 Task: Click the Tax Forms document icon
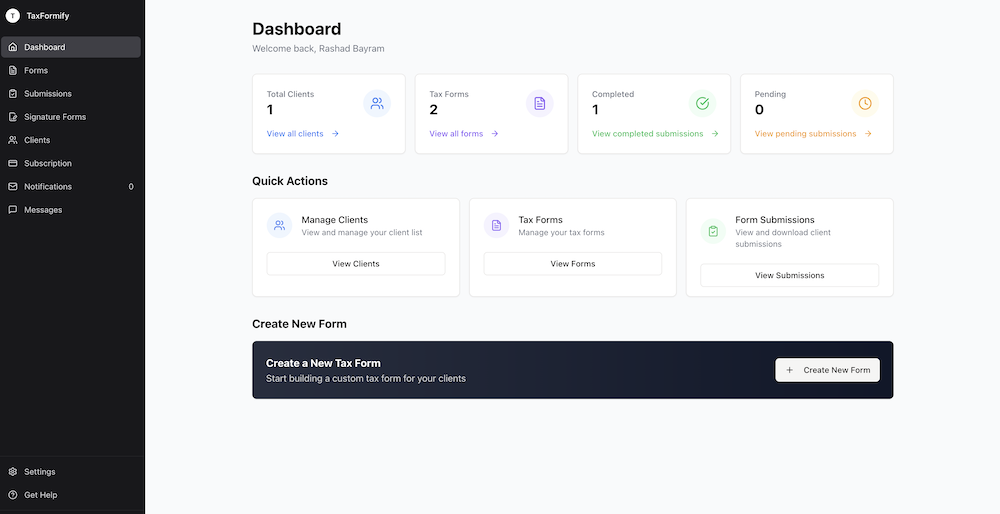coord(539,103)
